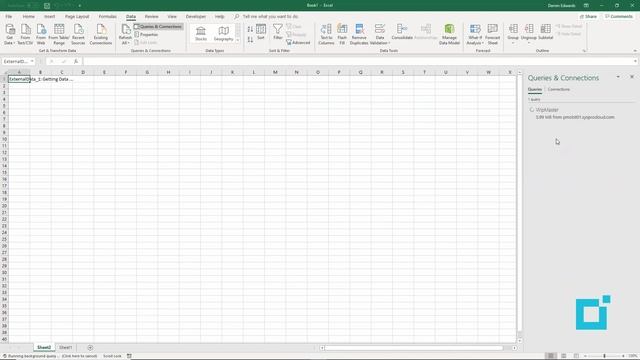Run Flash Fill

point(342,34)
